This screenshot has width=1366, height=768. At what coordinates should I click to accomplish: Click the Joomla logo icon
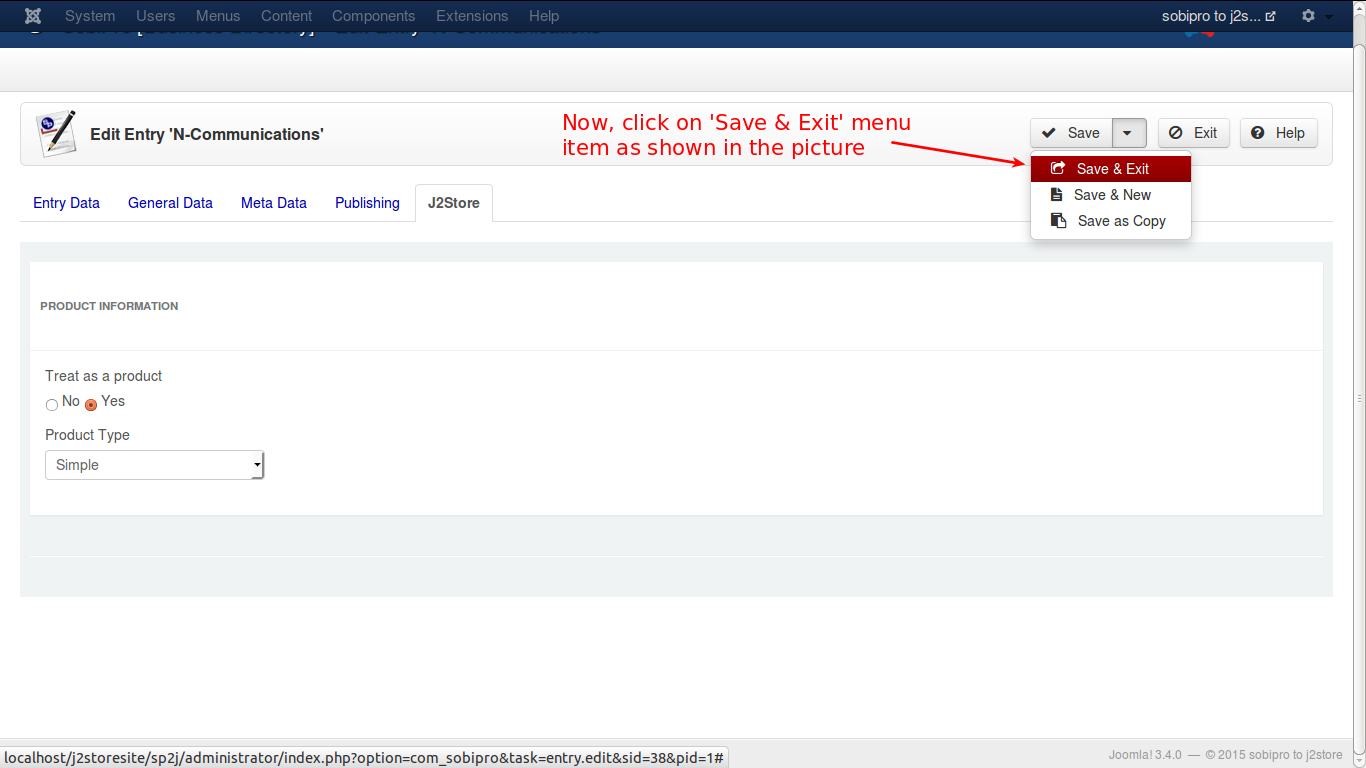33,16
